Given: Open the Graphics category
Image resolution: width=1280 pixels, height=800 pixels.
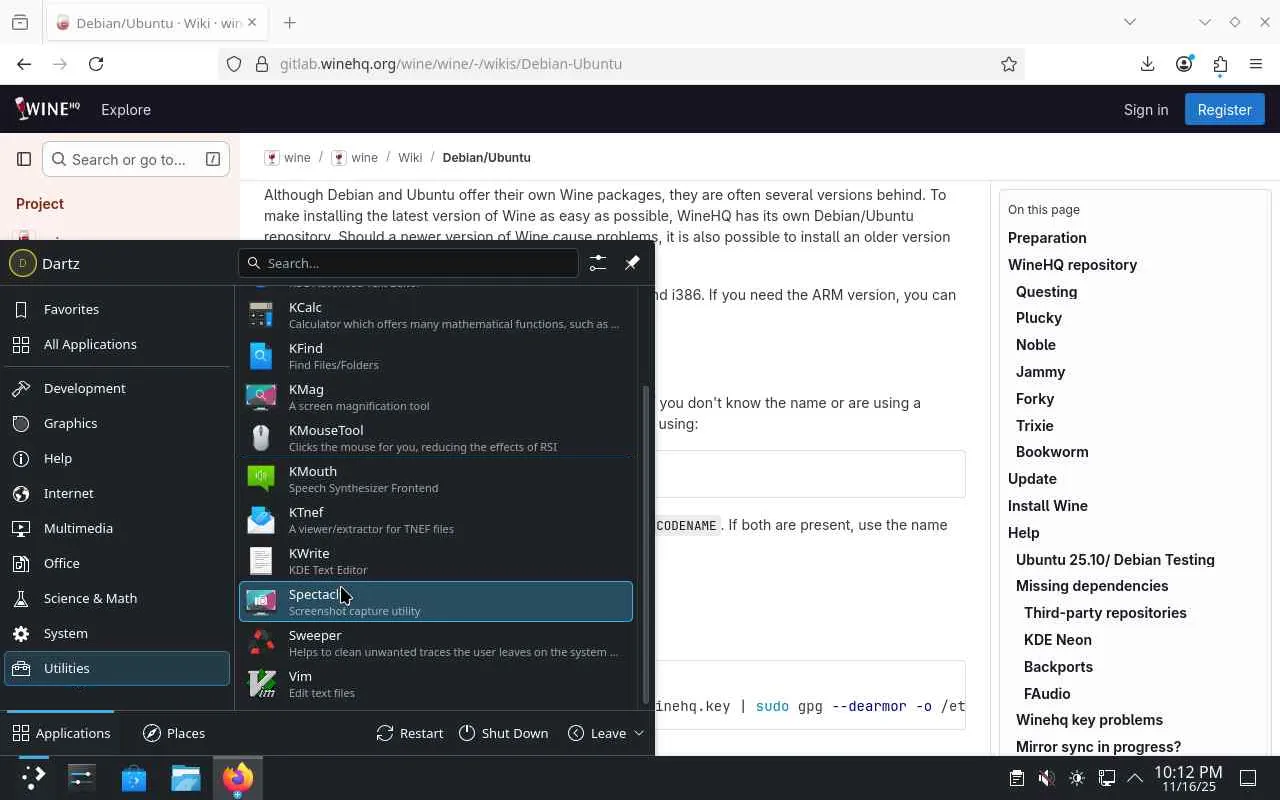Looking at the screenshot, I should pos(117,423).
